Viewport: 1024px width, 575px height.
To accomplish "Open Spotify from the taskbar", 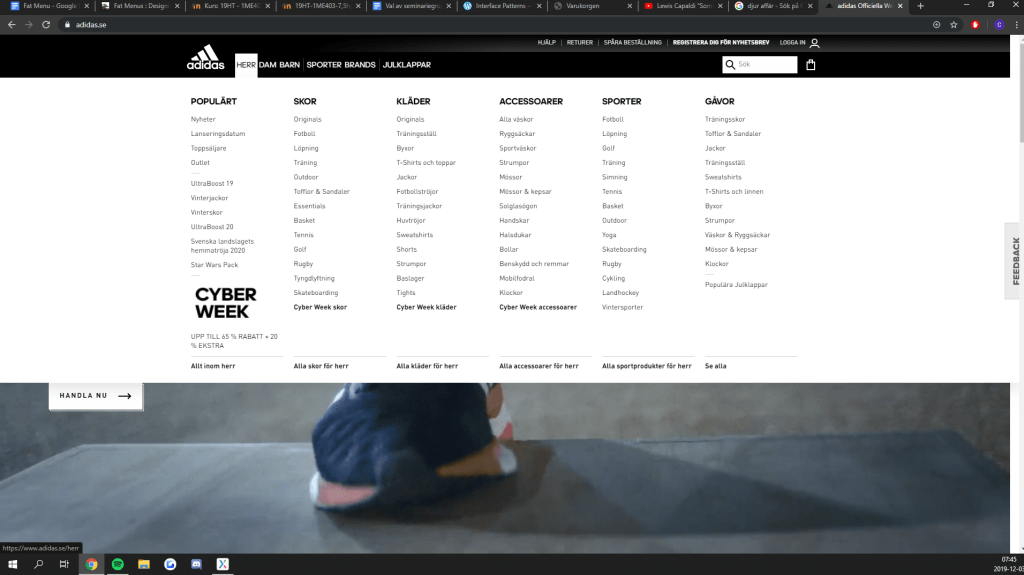I will 117,564.
